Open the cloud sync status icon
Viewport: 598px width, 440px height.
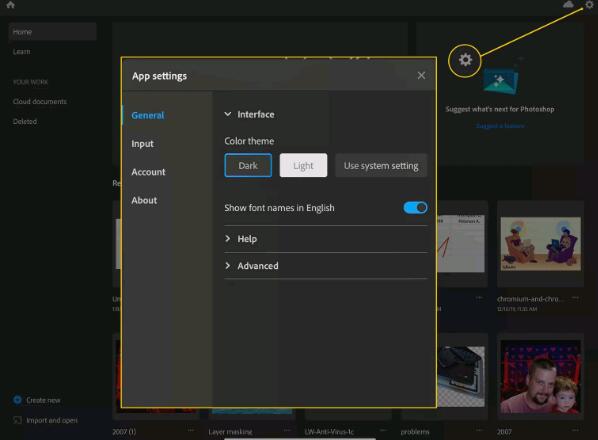click(x=568, y=4)
